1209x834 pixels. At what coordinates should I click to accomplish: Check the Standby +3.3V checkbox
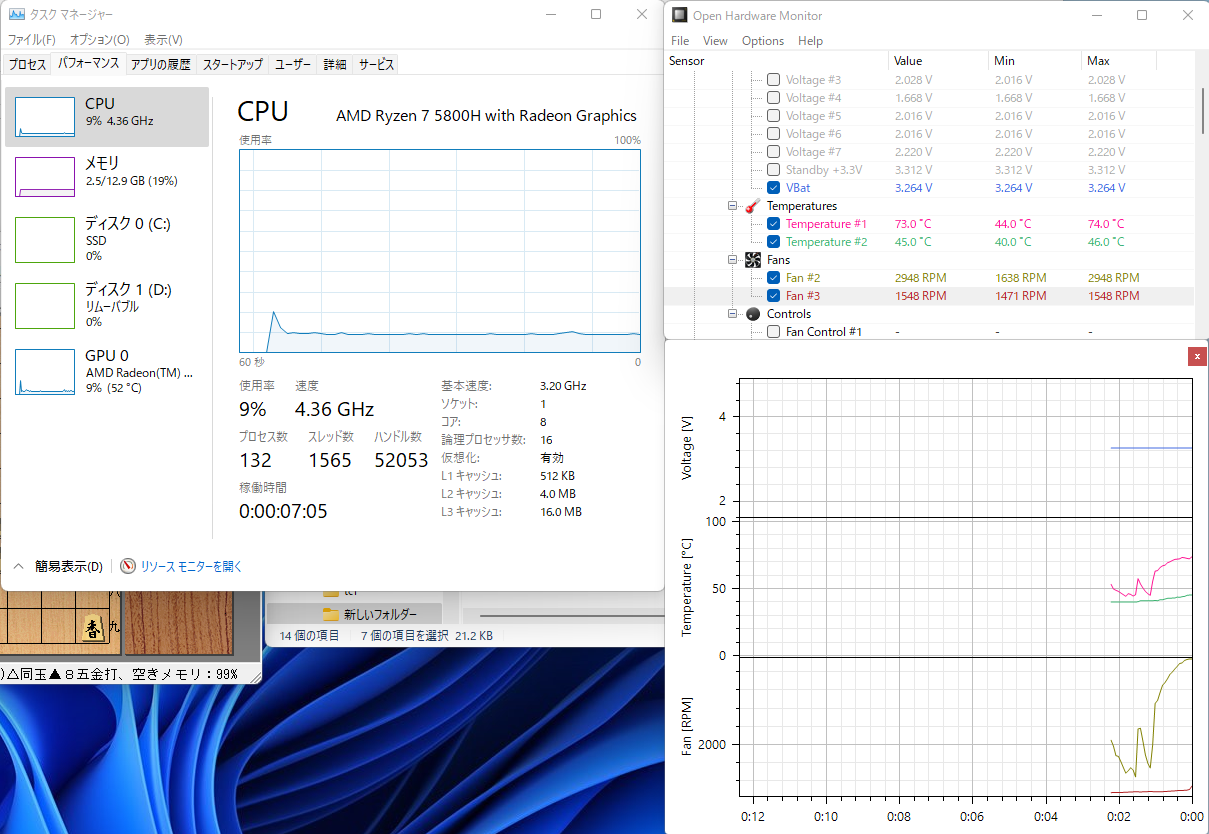point(773,170)
